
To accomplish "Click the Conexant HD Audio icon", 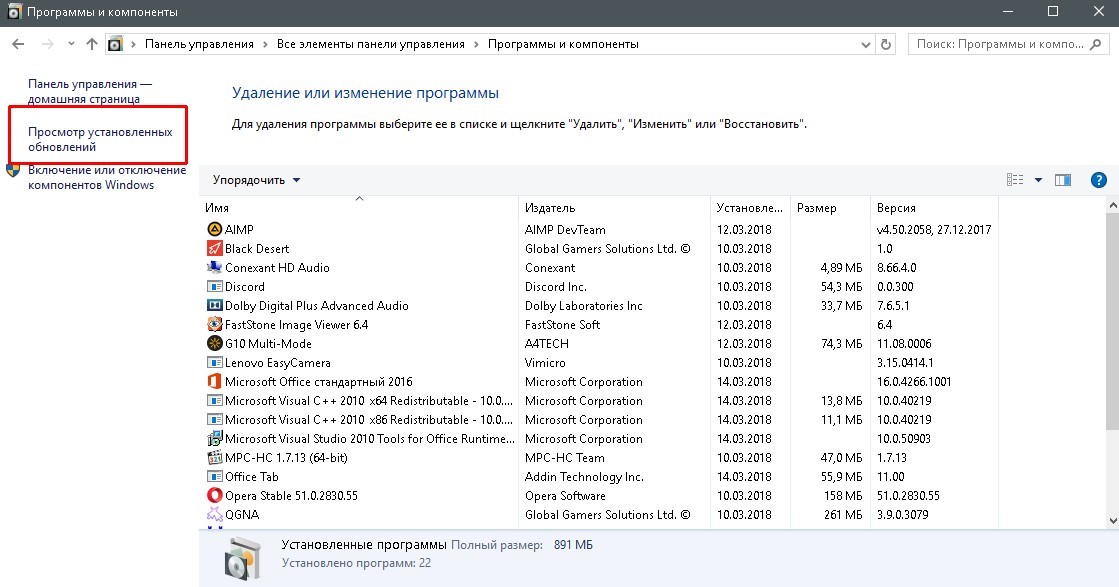I will pyautogui.click(x=214, y=267).
